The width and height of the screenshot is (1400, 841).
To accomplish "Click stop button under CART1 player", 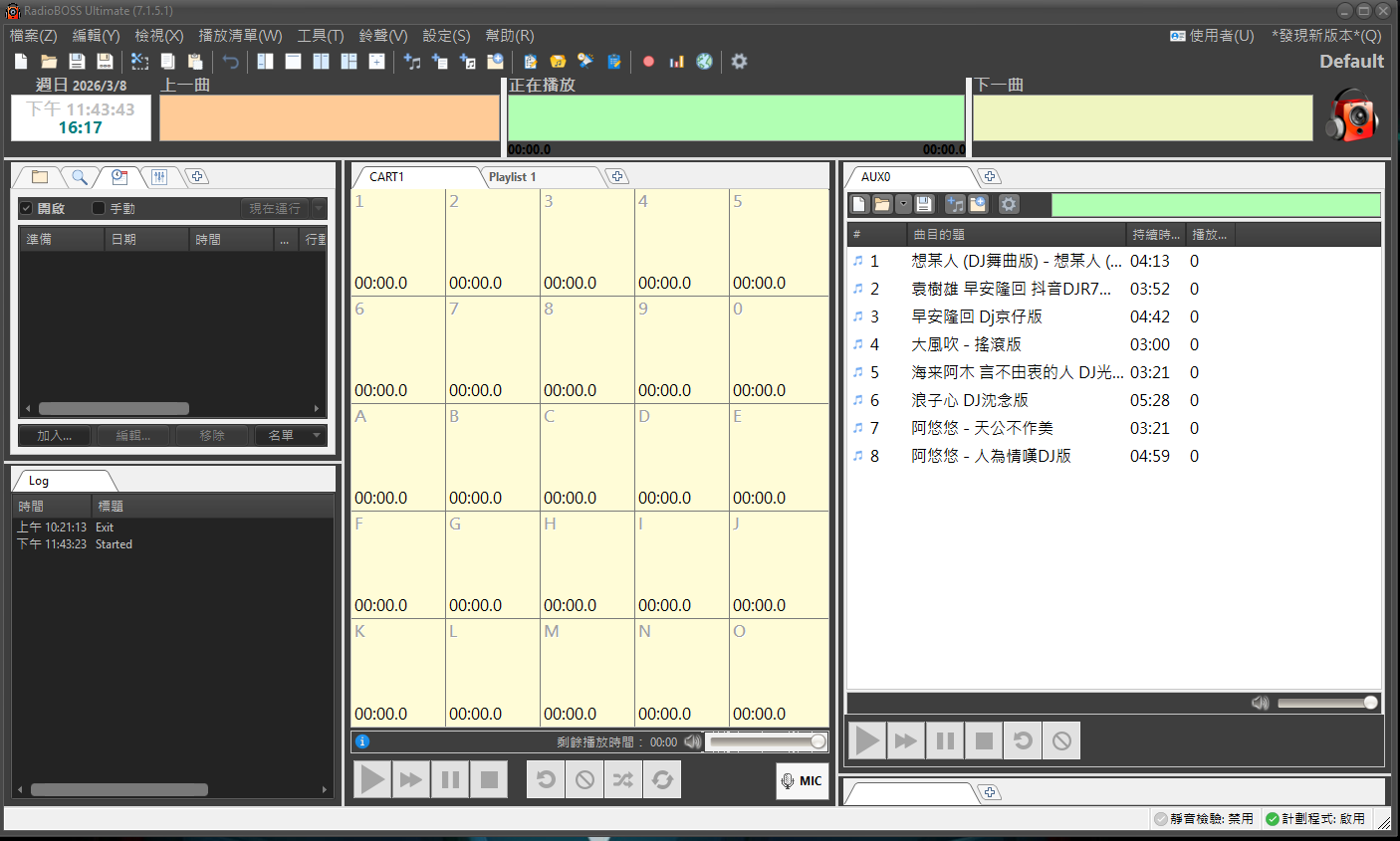I will (489, 779).
